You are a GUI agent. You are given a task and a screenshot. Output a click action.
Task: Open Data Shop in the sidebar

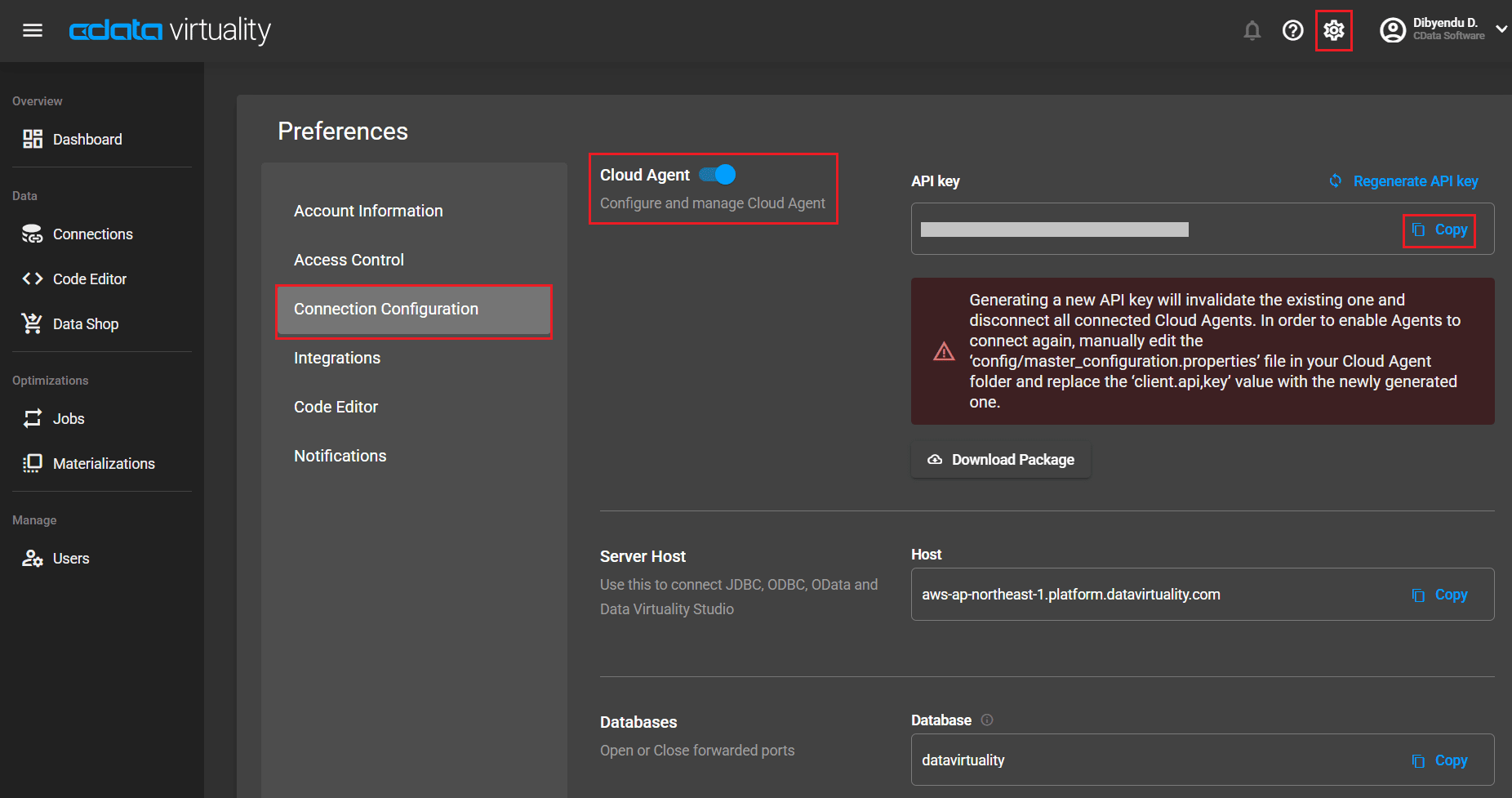pyautogui.click(x=85, y=324)
